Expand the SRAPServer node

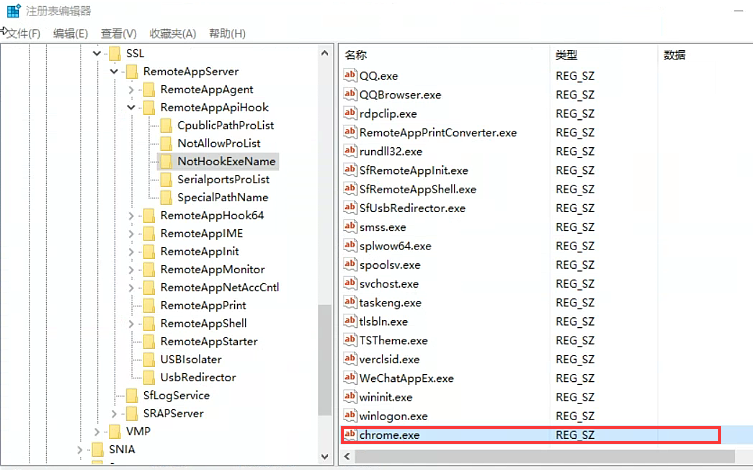(x=114, y=413)
